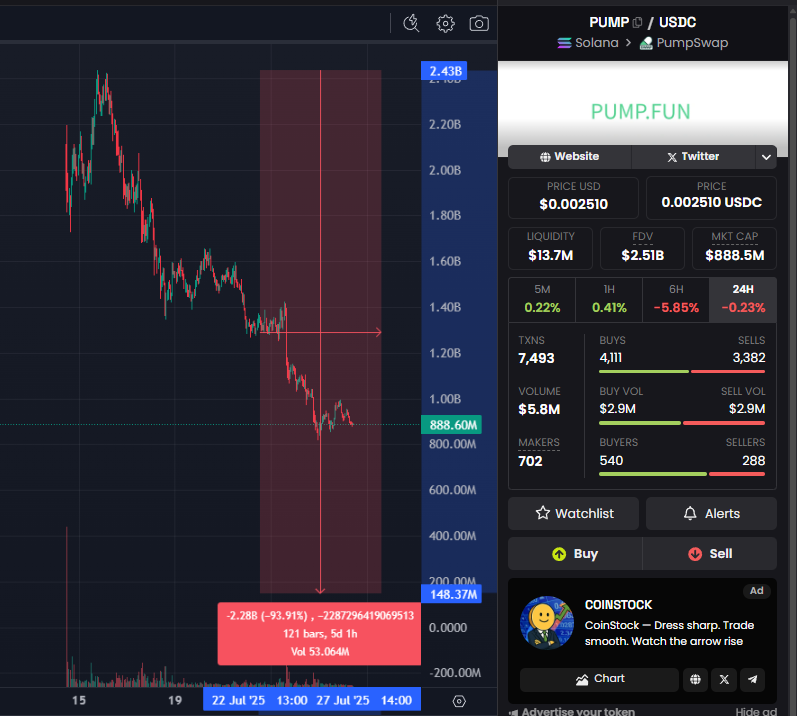Viewport: 797px width, 716px height.
Task: Click the Buy button
Action: tap(575, 554)
